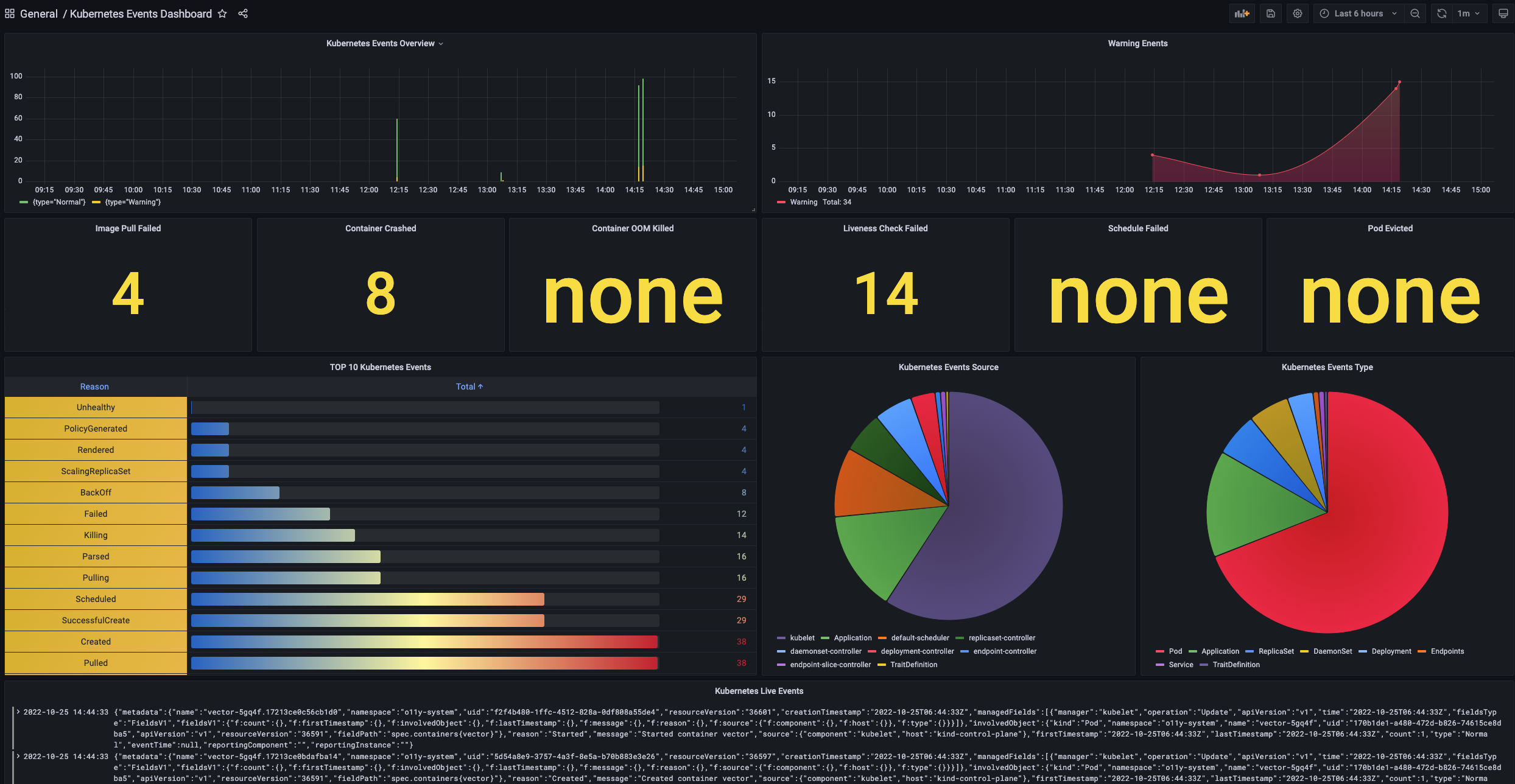Screen dimensions: 1515x784
Task: Open Schedule Failed panel title menu
Action: point(1138,228)
